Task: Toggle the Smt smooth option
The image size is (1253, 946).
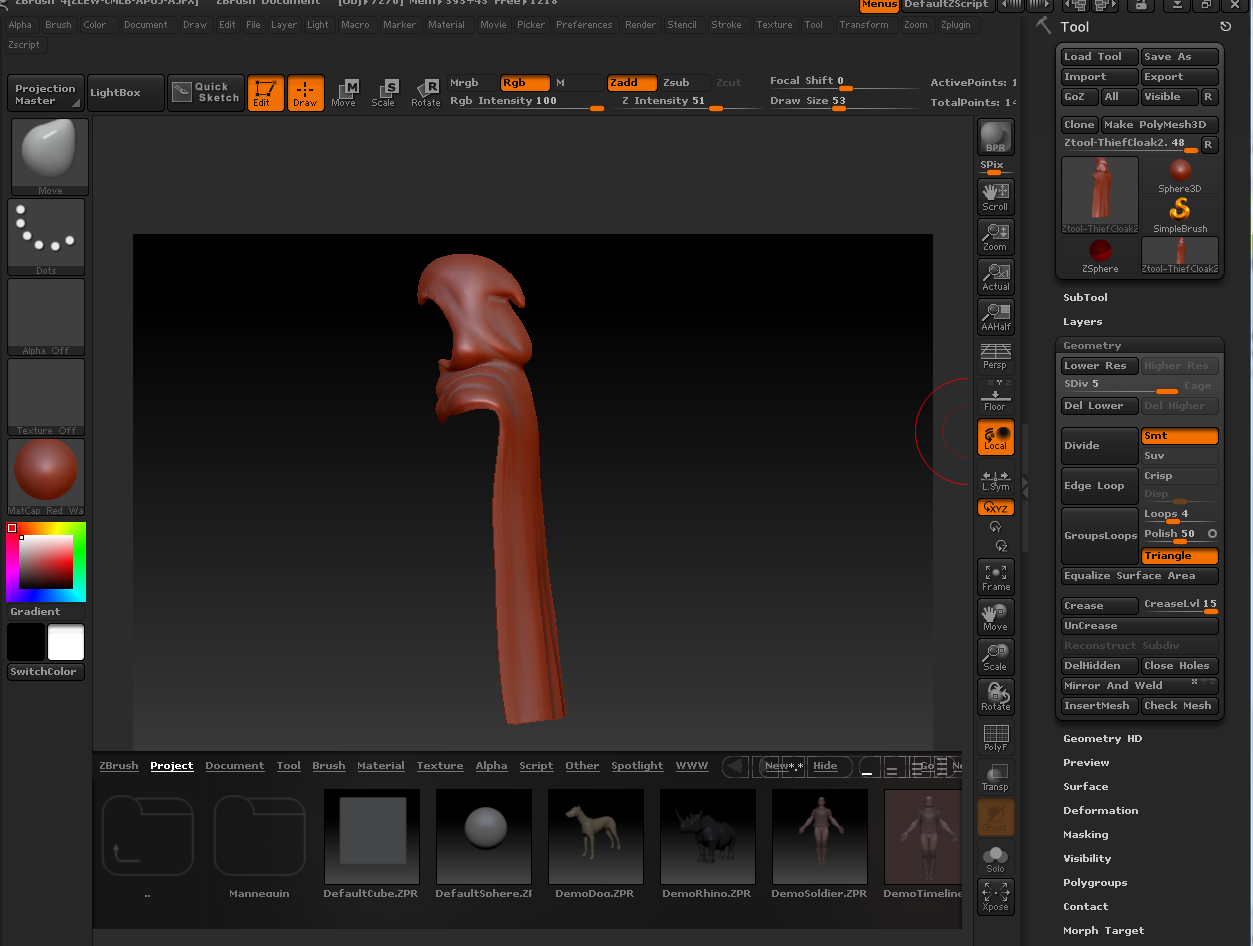Action: pos(1180,436)
